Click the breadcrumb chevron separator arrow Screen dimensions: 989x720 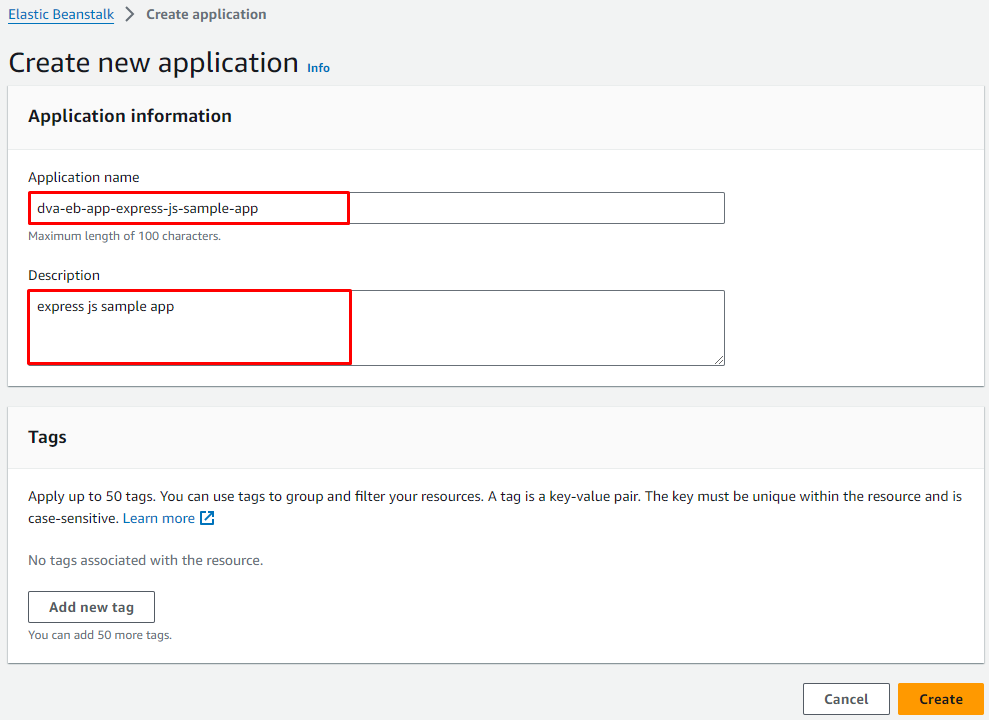(x=130, y=15)
